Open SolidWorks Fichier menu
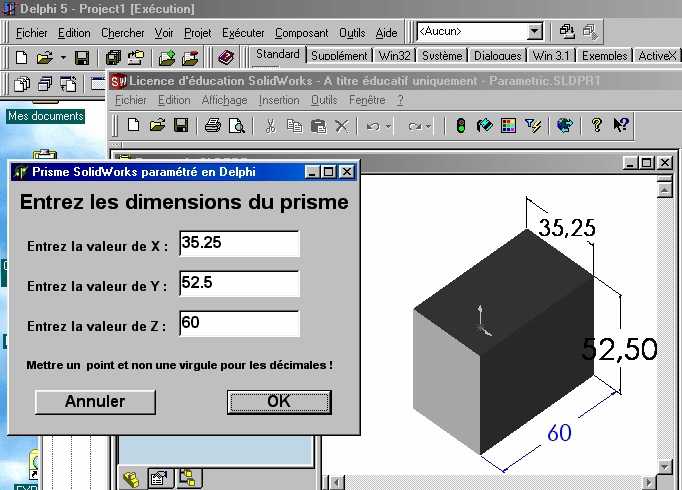Viewport: 682px width, 490px height. (x=130, y=100)
